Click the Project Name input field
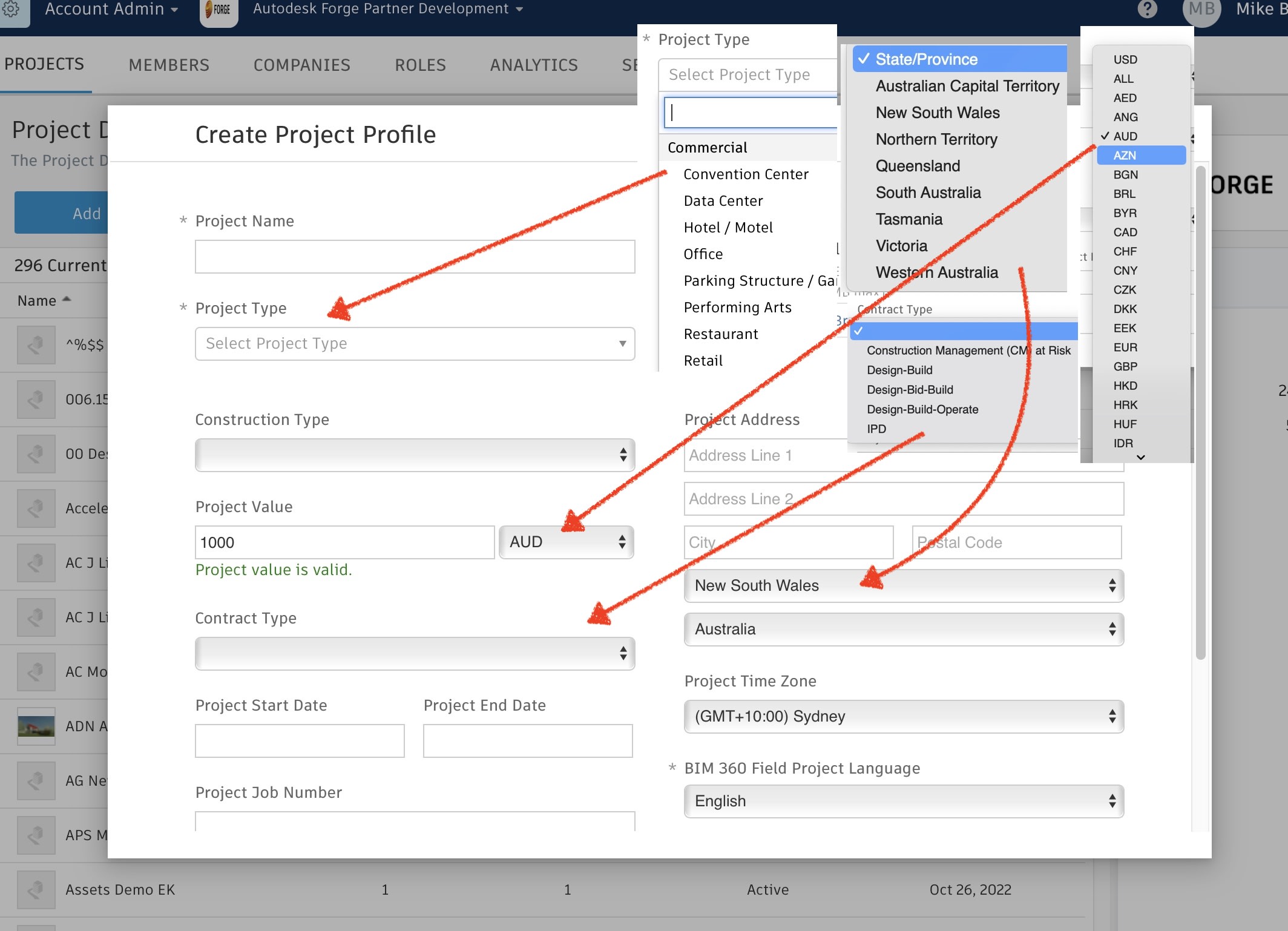1288x931 pixels. 415,256
